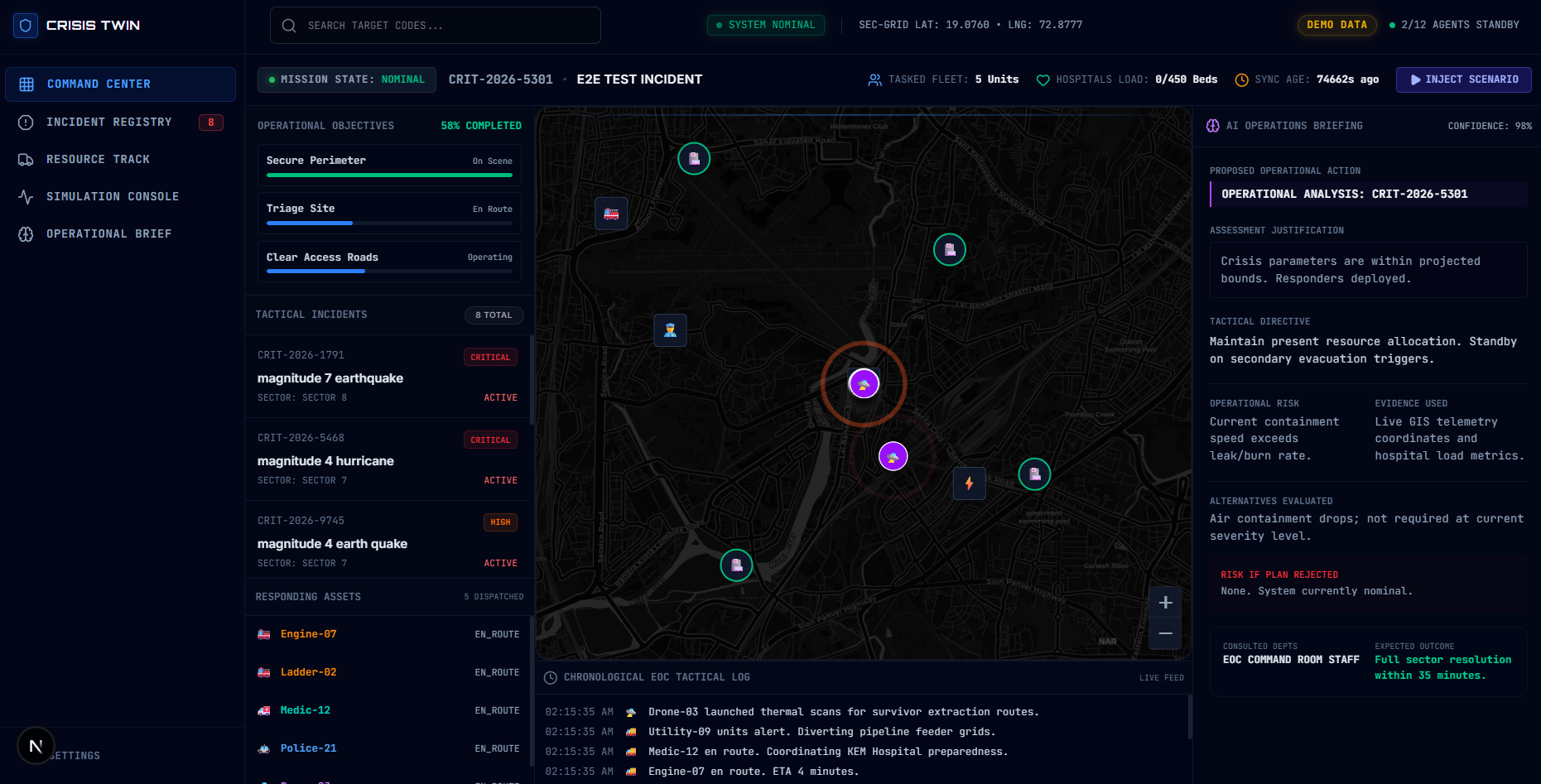This screenshot has width=1541, height=784.
Task: Zoom out of the map with minus
Action: (1165, 634)
